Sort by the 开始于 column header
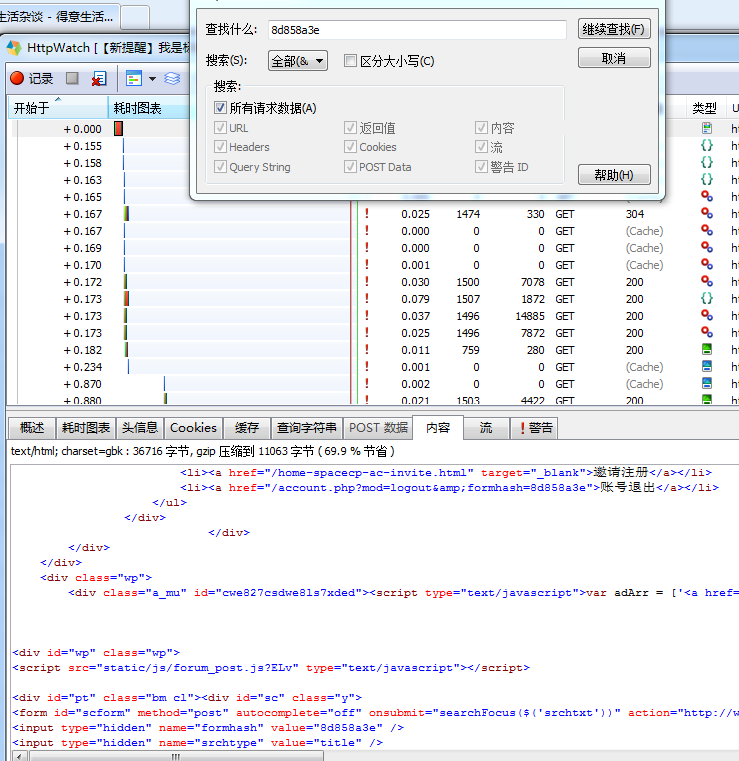 pyautogui.click(x=57, y=108)
